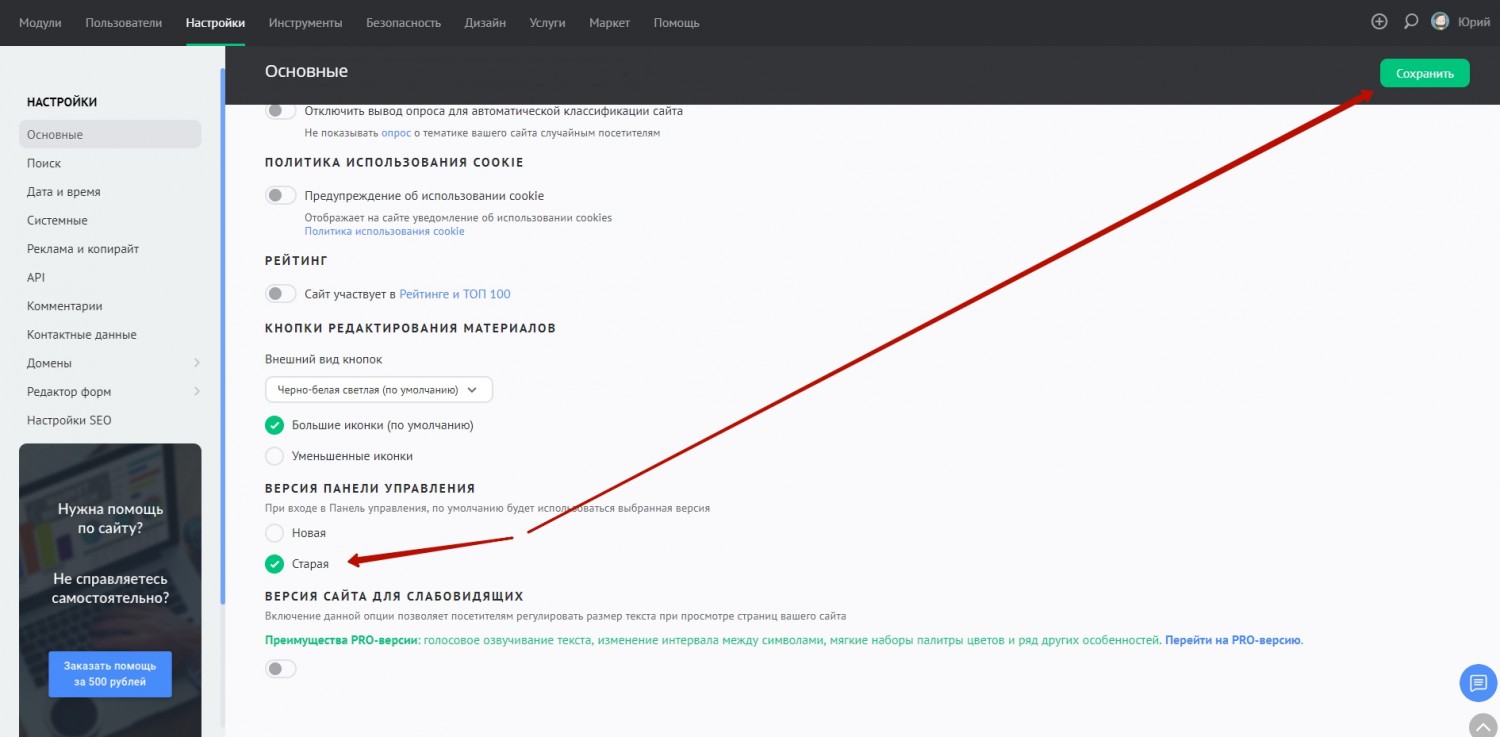
Task: Click Заказать помощь за 500 рублей button
Action: pyautogui.click(x=110, y=674)
